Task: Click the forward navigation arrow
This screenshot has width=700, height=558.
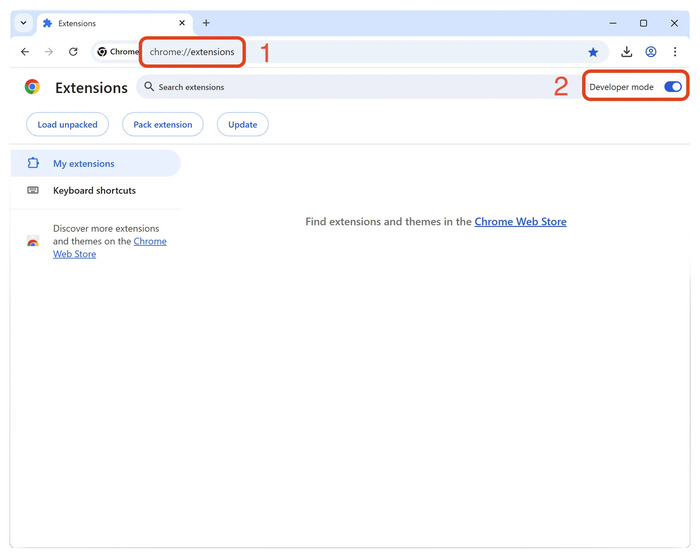Action: pos(49,52)
